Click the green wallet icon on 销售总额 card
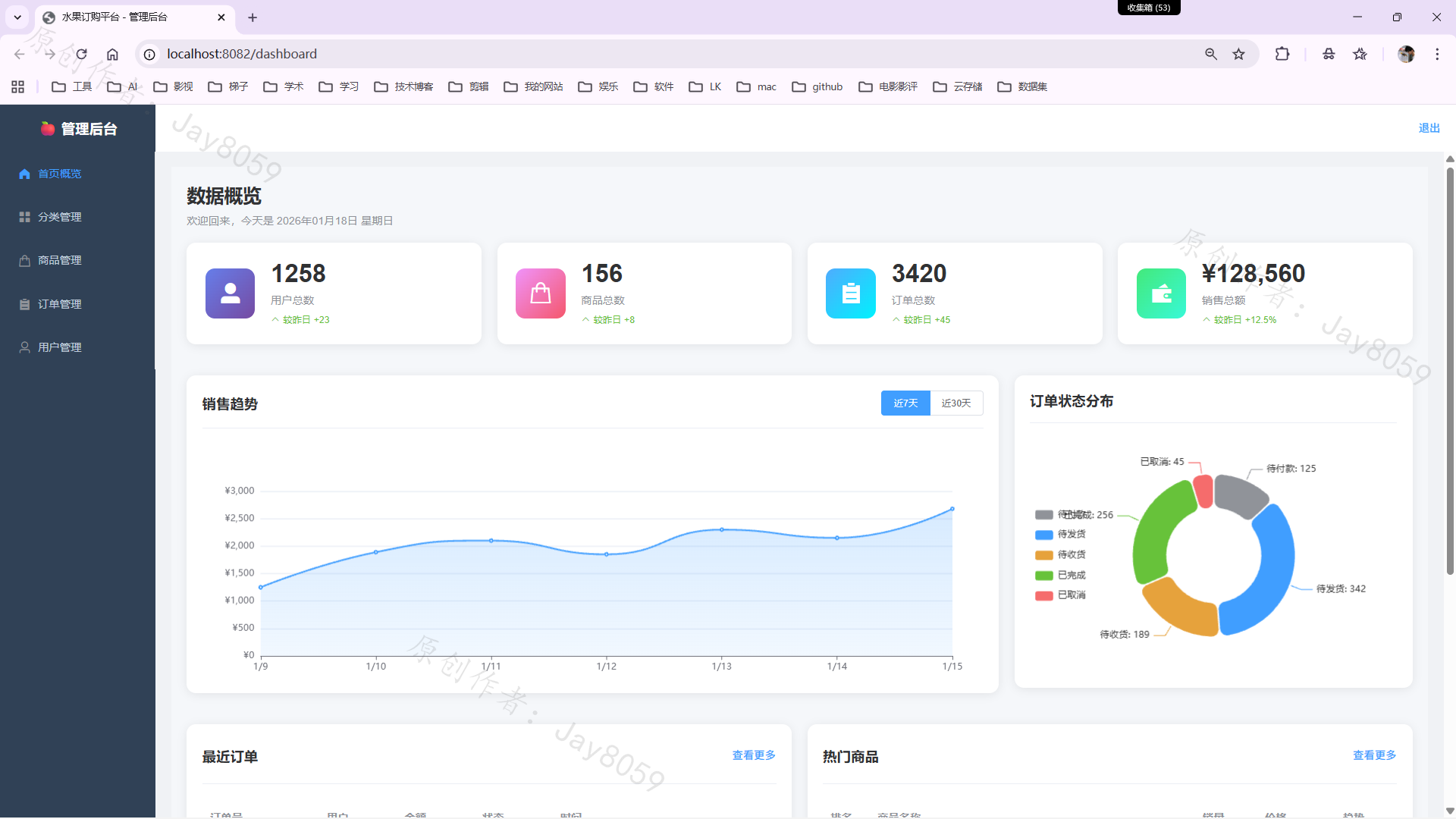The height and width of the screenshot is (819, 1456). (x=1161, y=293)
